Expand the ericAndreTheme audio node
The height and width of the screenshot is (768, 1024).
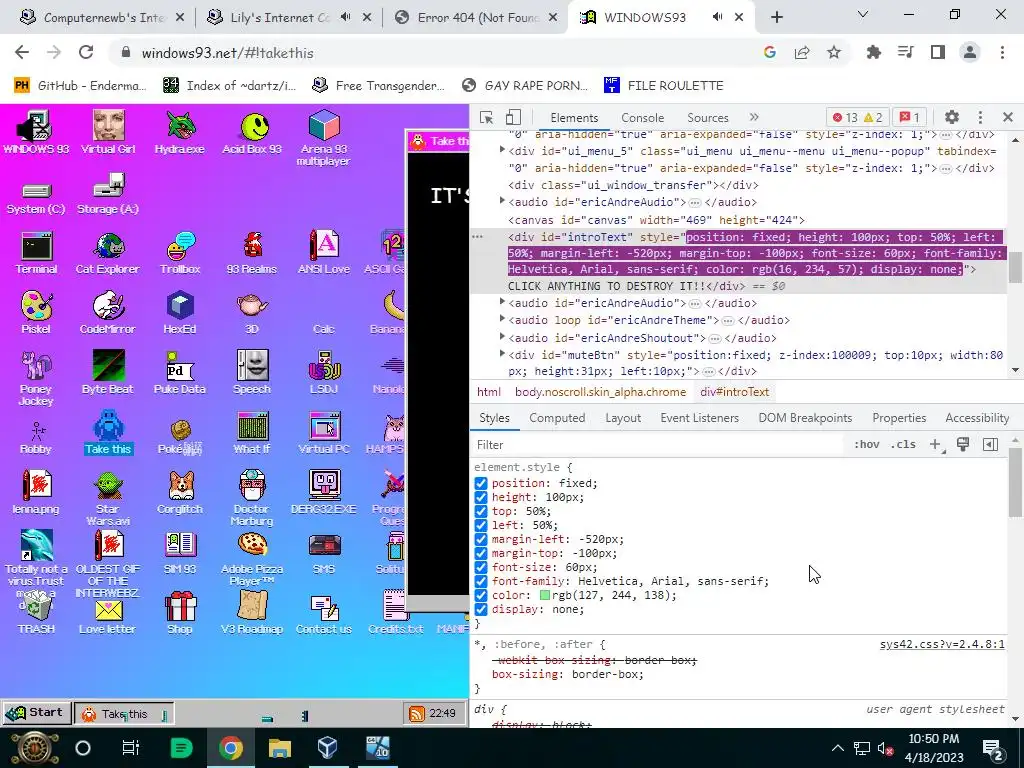click(502, 319)
